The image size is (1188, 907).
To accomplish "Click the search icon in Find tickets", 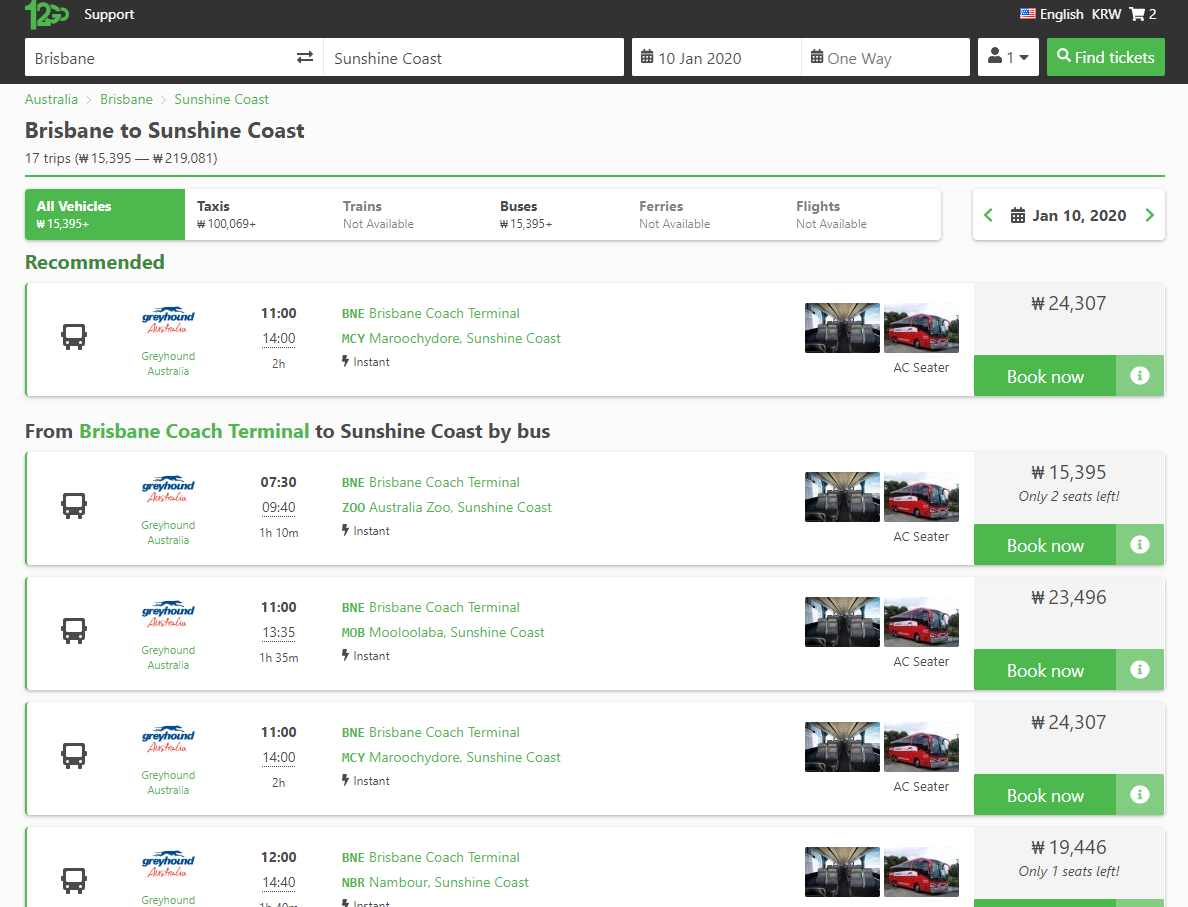I will click(x=1064, y=56).
